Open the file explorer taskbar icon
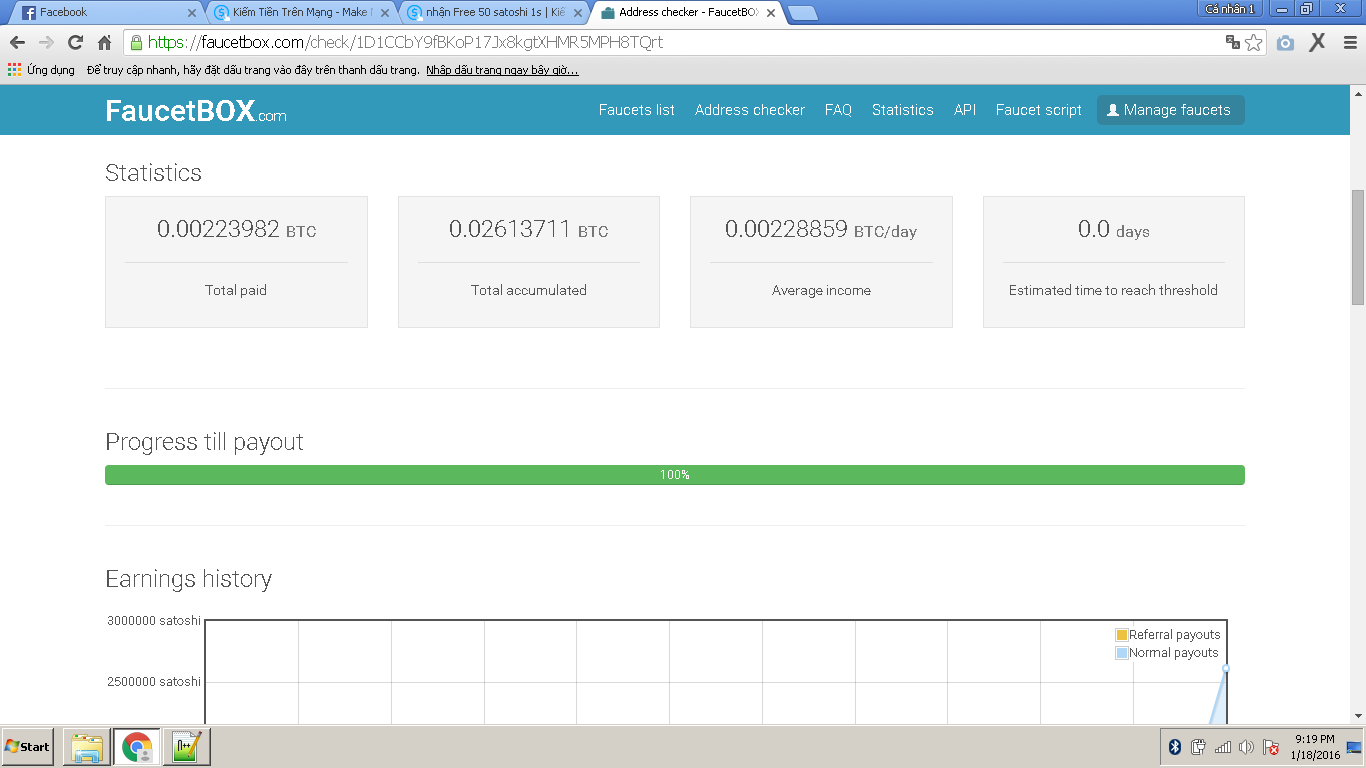The width and height of the screenshot is (1366, 768). click(x=87, y=747)
